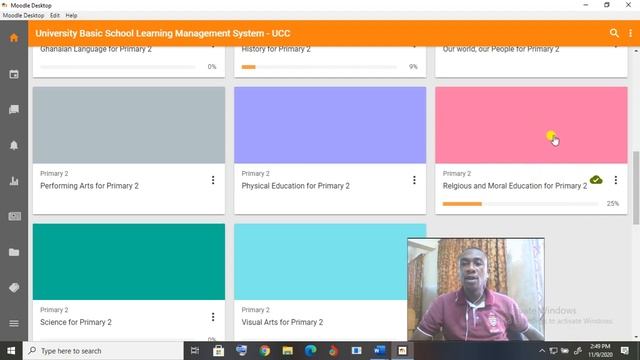Click the scrollbar down arrow

click(x=636, y=337)
